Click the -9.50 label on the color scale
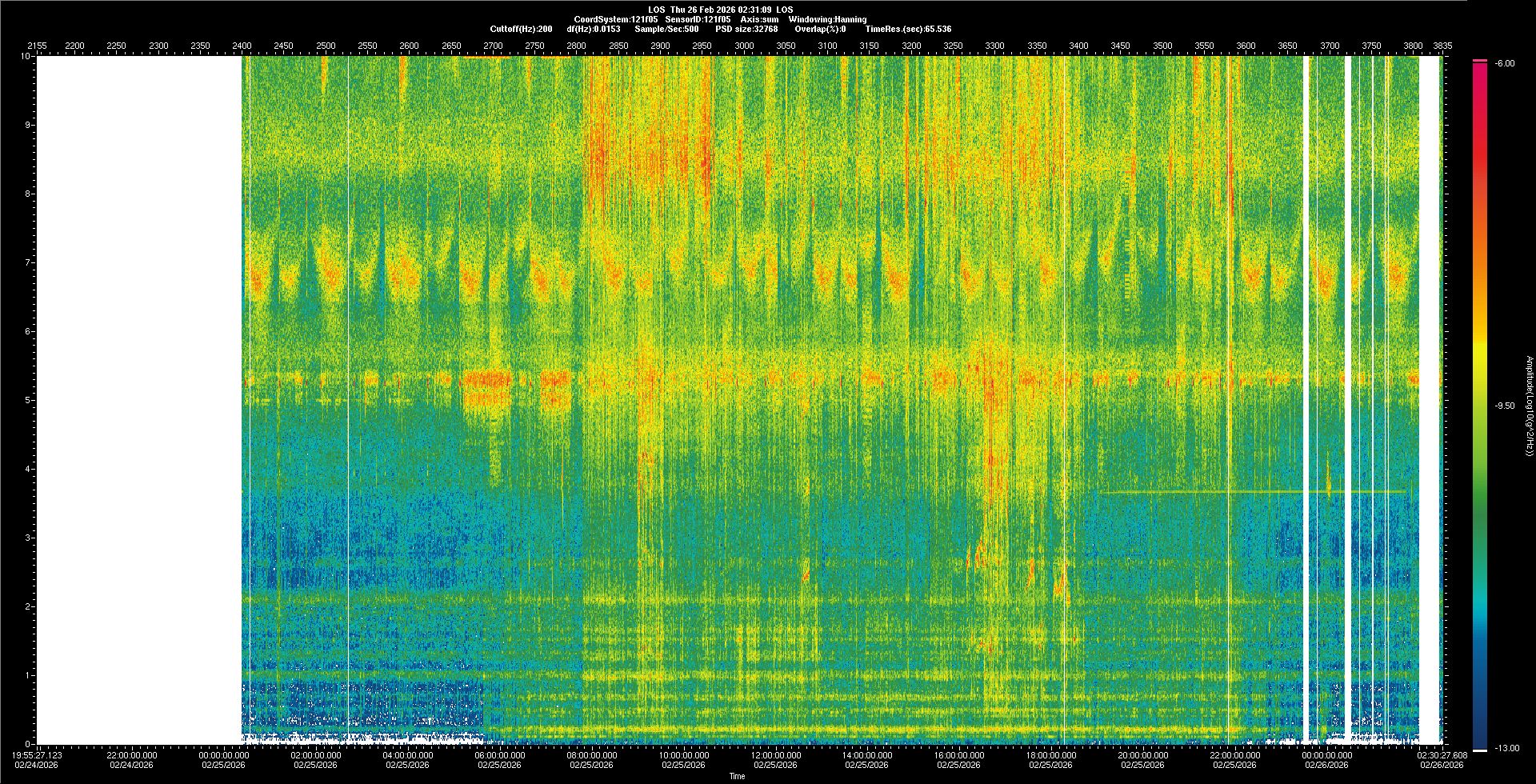The image size is (1536, 784). point(1505,406)
